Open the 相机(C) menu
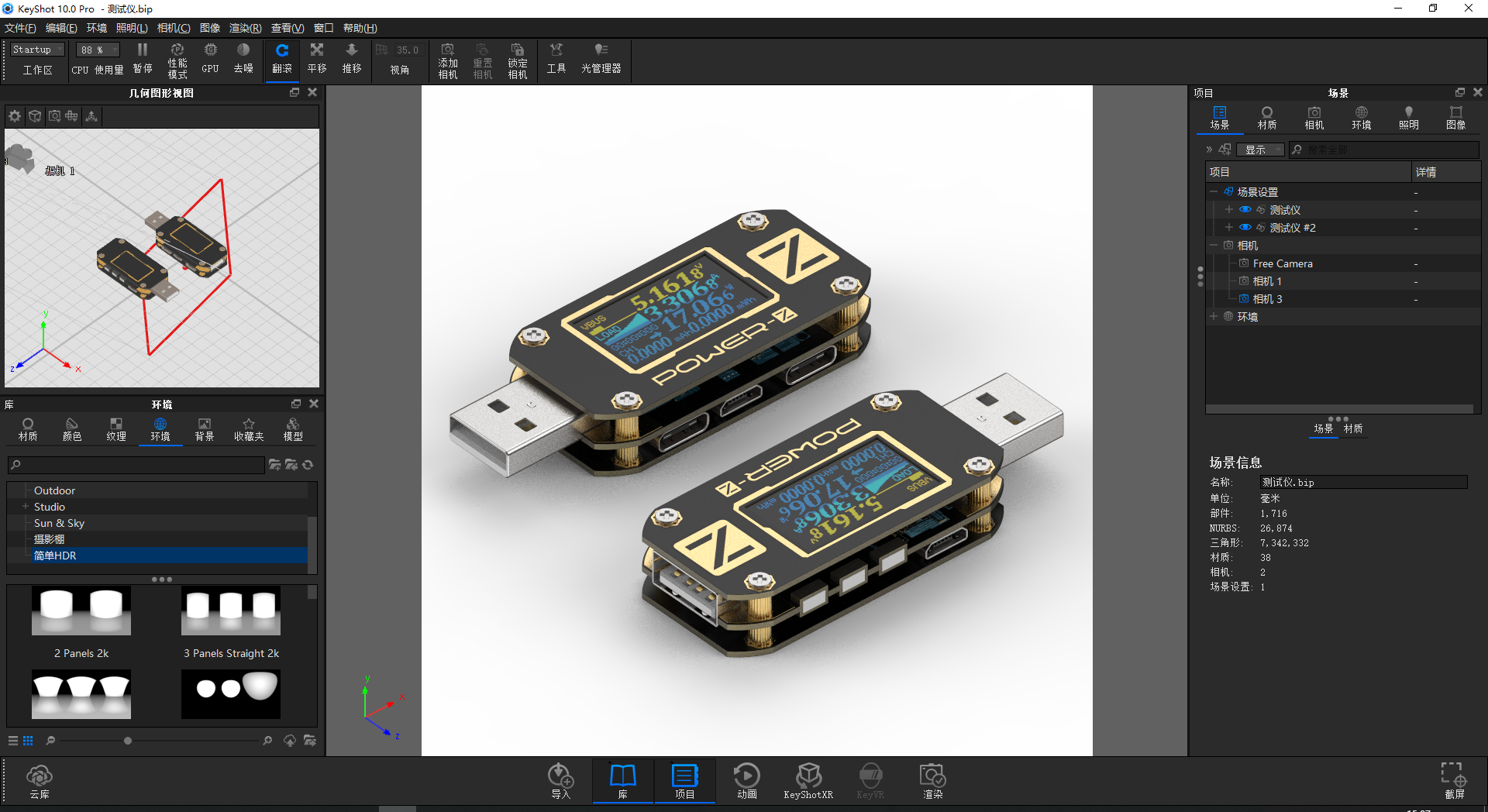The height and width of the screenshot is (812, 1488). (174, 28)
